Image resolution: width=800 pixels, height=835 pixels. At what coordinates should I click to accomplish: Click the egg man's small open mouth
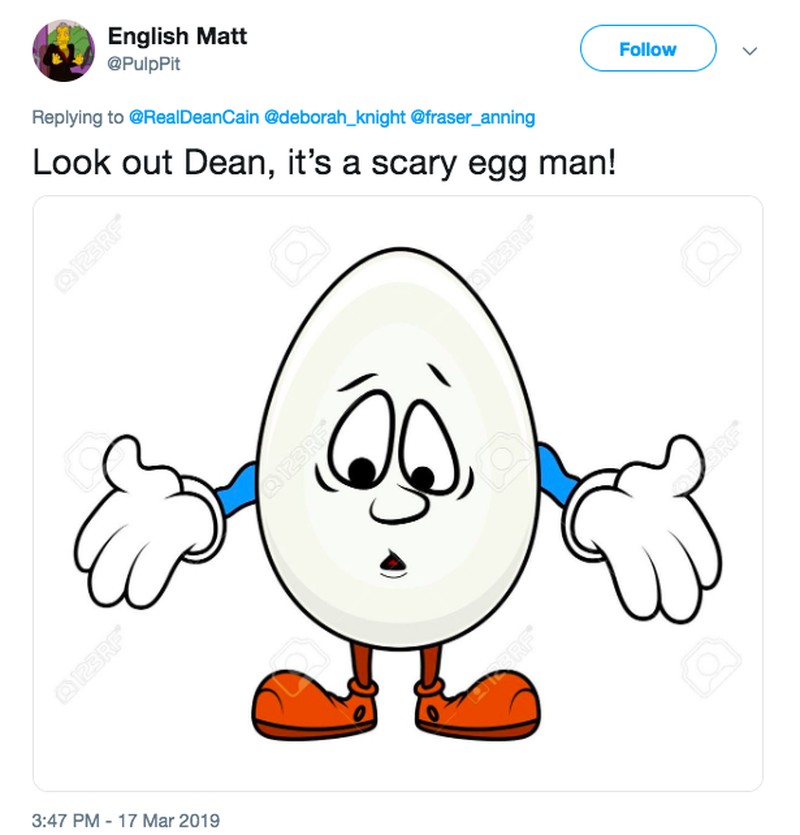(391, 565)
